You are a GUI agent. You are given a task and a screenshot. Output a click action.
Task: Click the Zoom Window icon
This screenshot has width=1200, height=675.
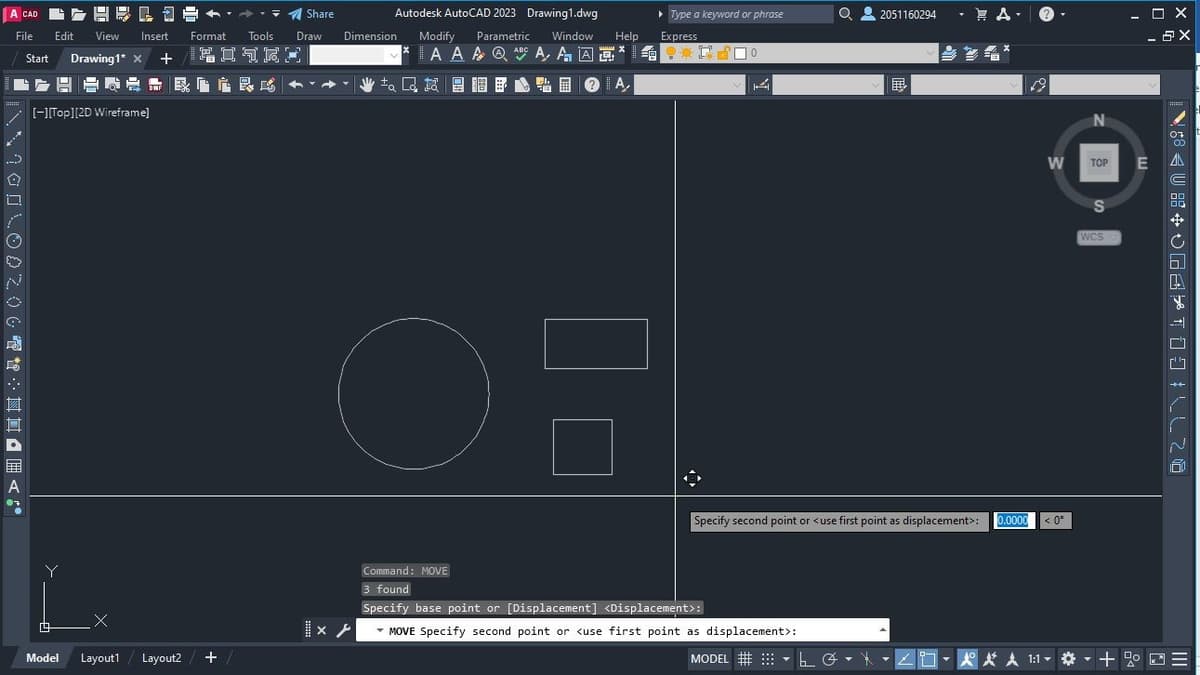tap(409, 86)
